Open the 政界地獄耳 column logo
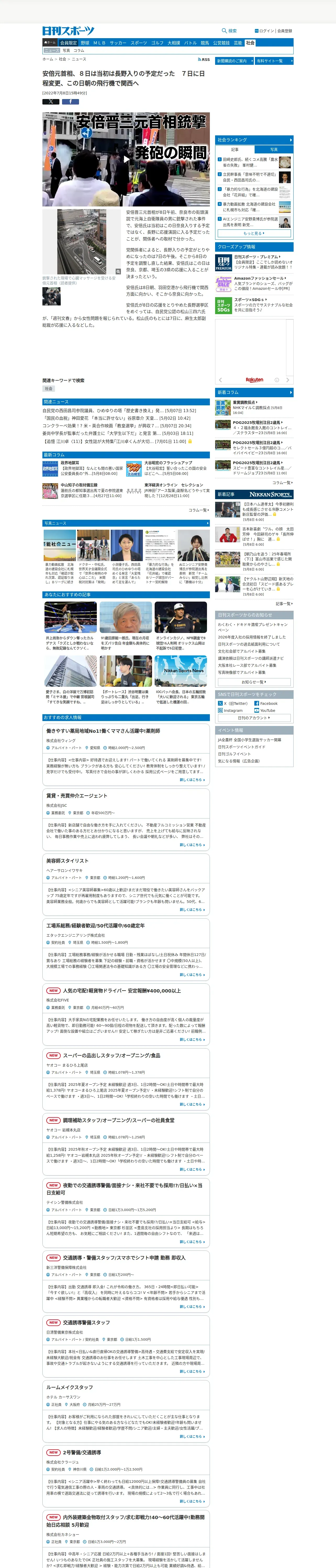This screenshot has height=1568, width=336. pyautogui.click(x=50, y=469)
